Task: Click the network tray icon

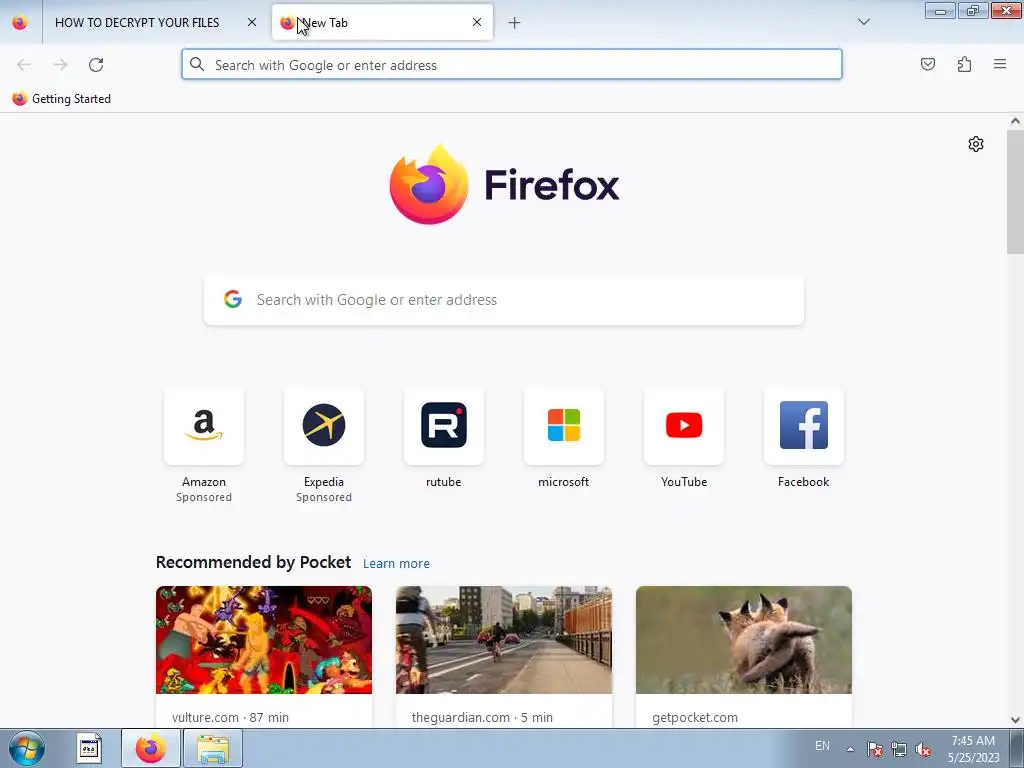Action: point(899,749)
